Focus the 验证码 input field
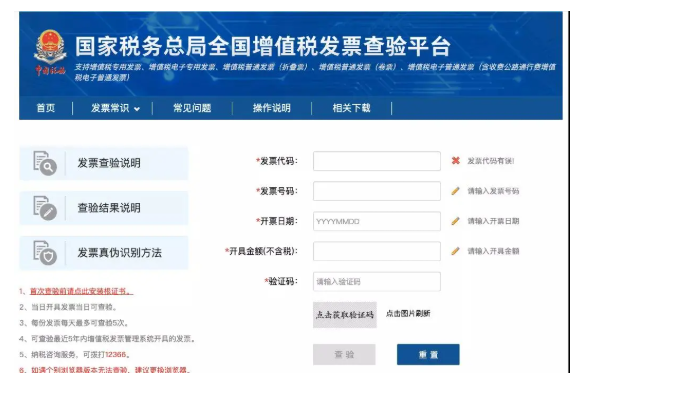Viewport: 692px width, 401px height. pos(377,281)
